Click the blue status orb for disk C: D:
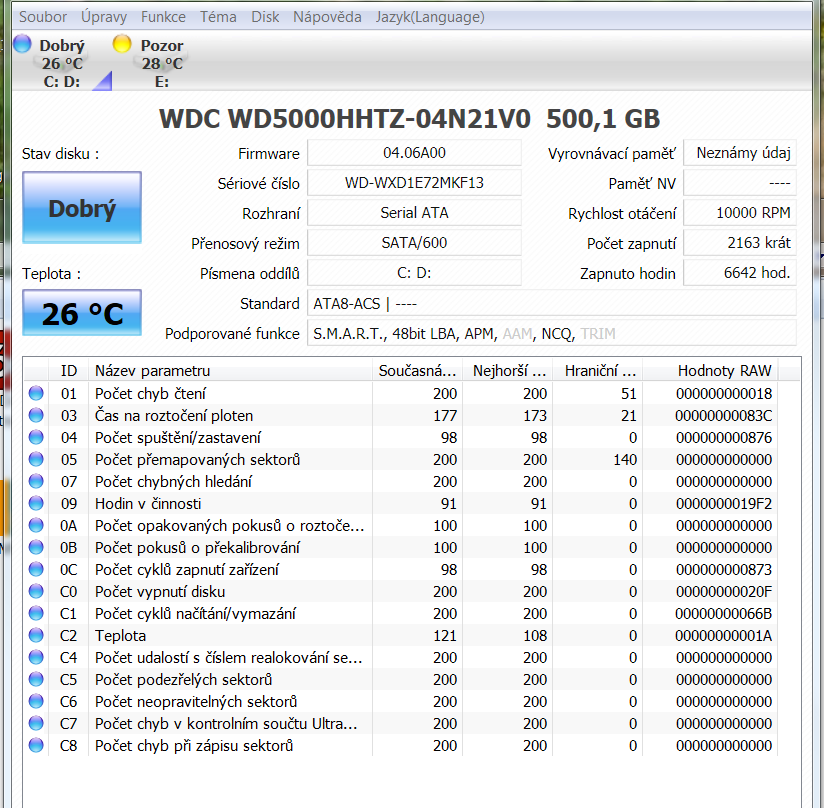The image size is (824, 808). [22, 44]
